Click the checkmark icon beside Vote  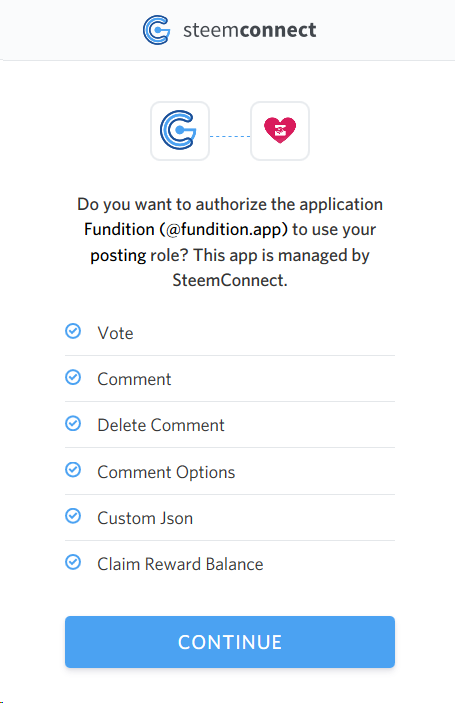coord(73,331)
